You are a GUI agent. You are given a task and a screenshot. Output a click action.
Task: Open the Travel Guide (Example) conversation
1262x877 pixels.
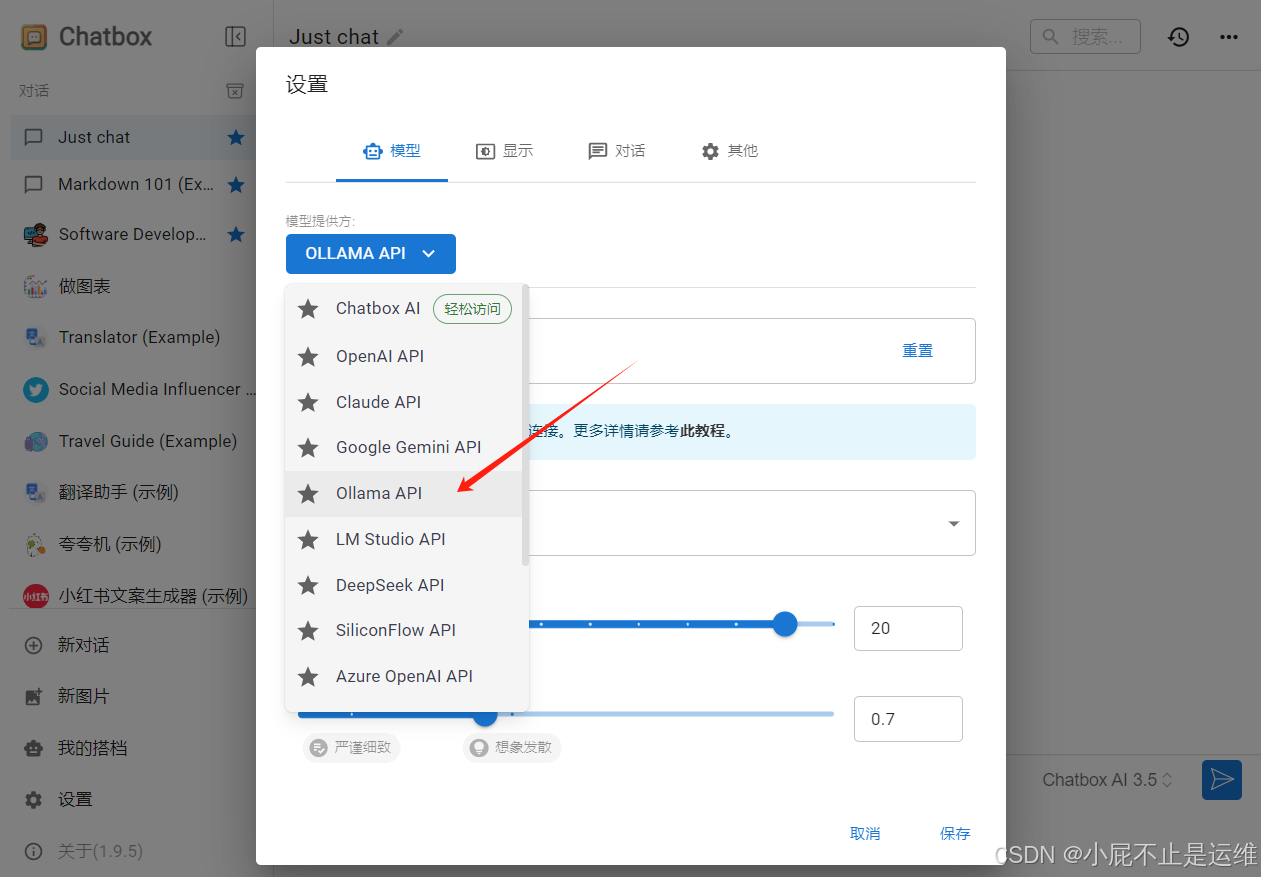point(133,441)
